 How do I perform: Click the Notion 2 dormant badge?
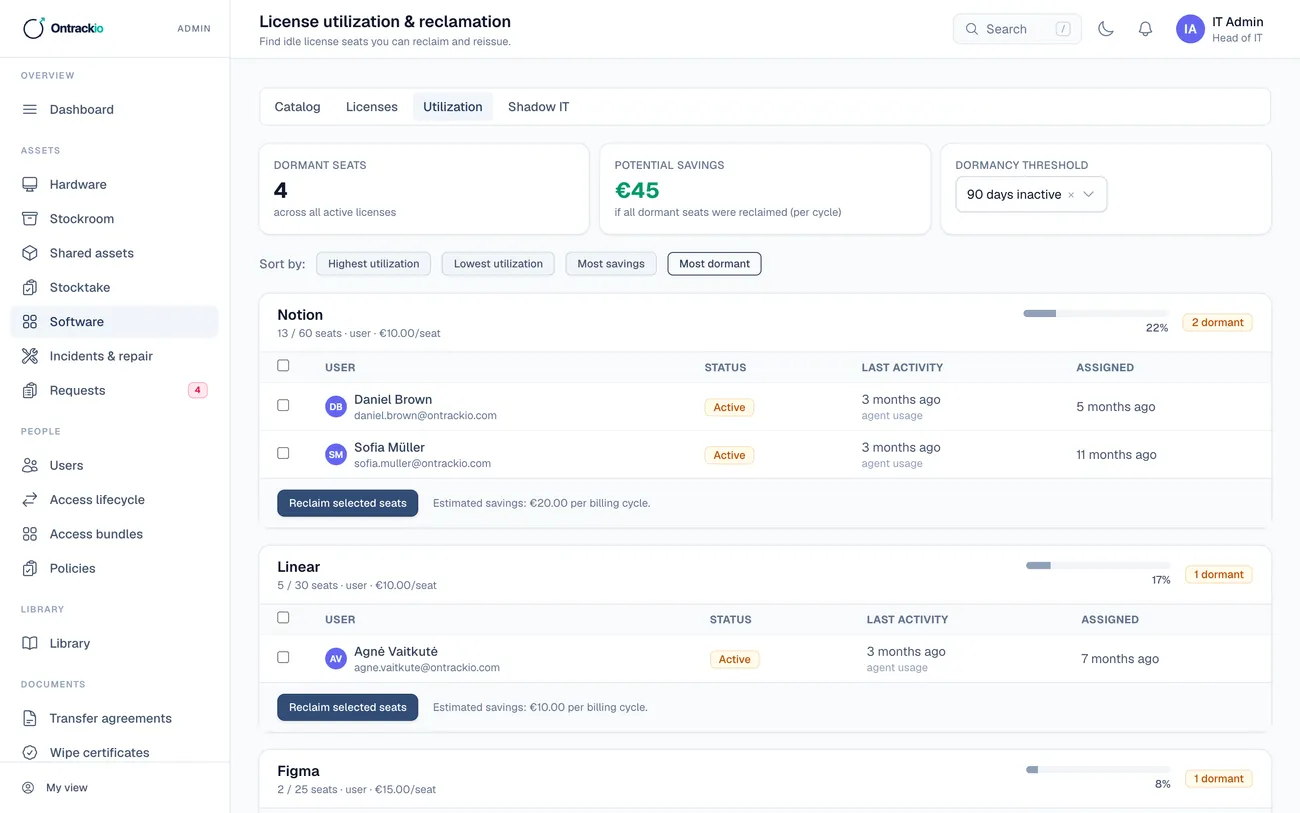[x=1217, y=323]
